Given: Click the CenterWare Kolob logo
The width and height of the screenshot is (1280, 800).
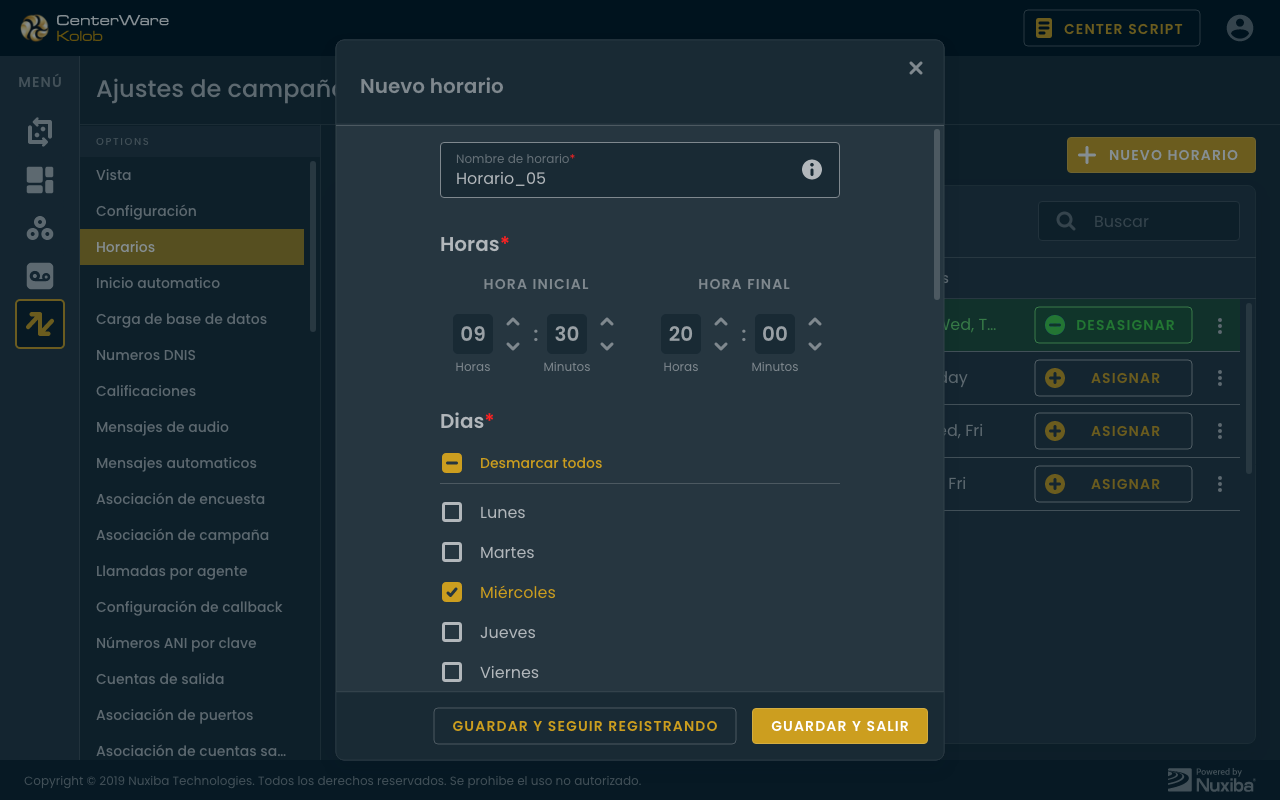Looking at the screenshot, I should coord(94,28).
